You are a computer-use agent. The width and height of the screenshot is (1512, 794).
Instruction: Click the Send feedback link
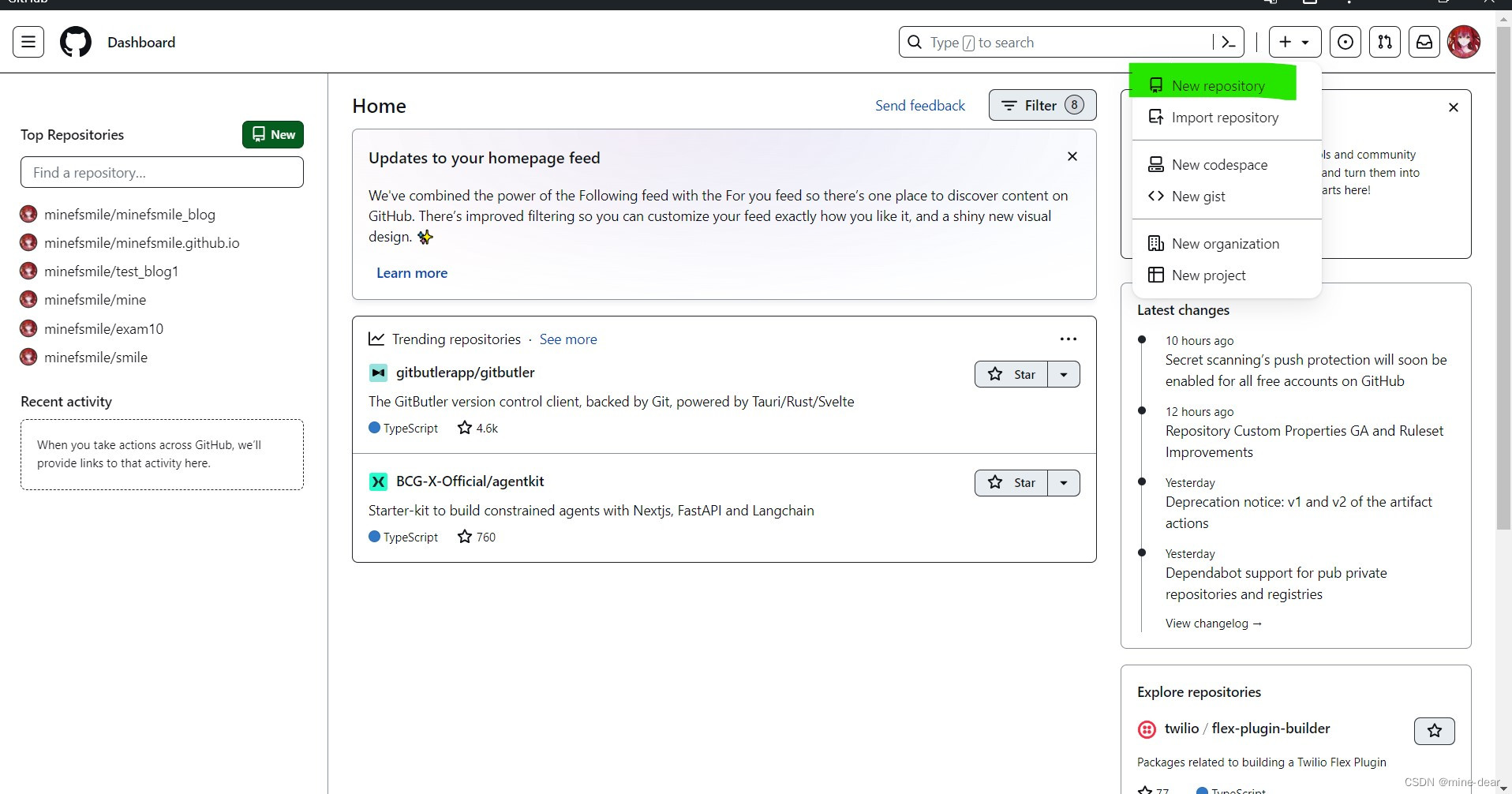920,105
